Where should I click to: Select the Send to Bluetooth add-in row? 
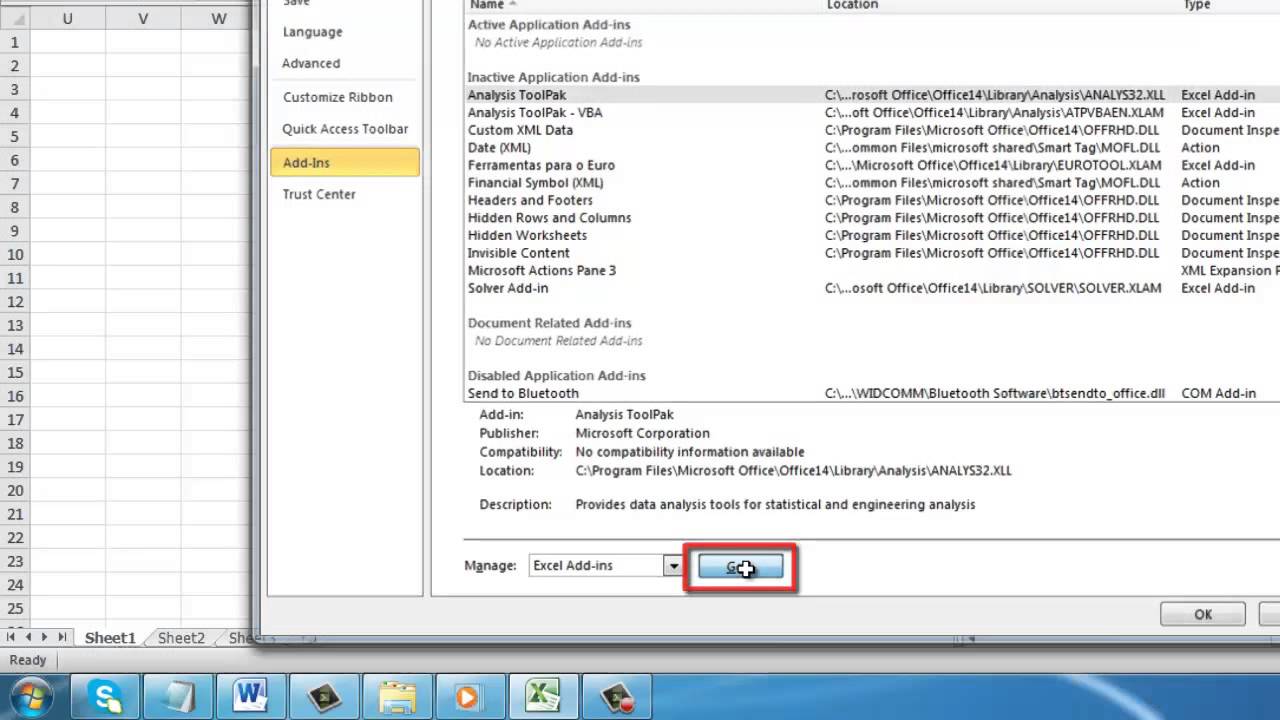872,393
